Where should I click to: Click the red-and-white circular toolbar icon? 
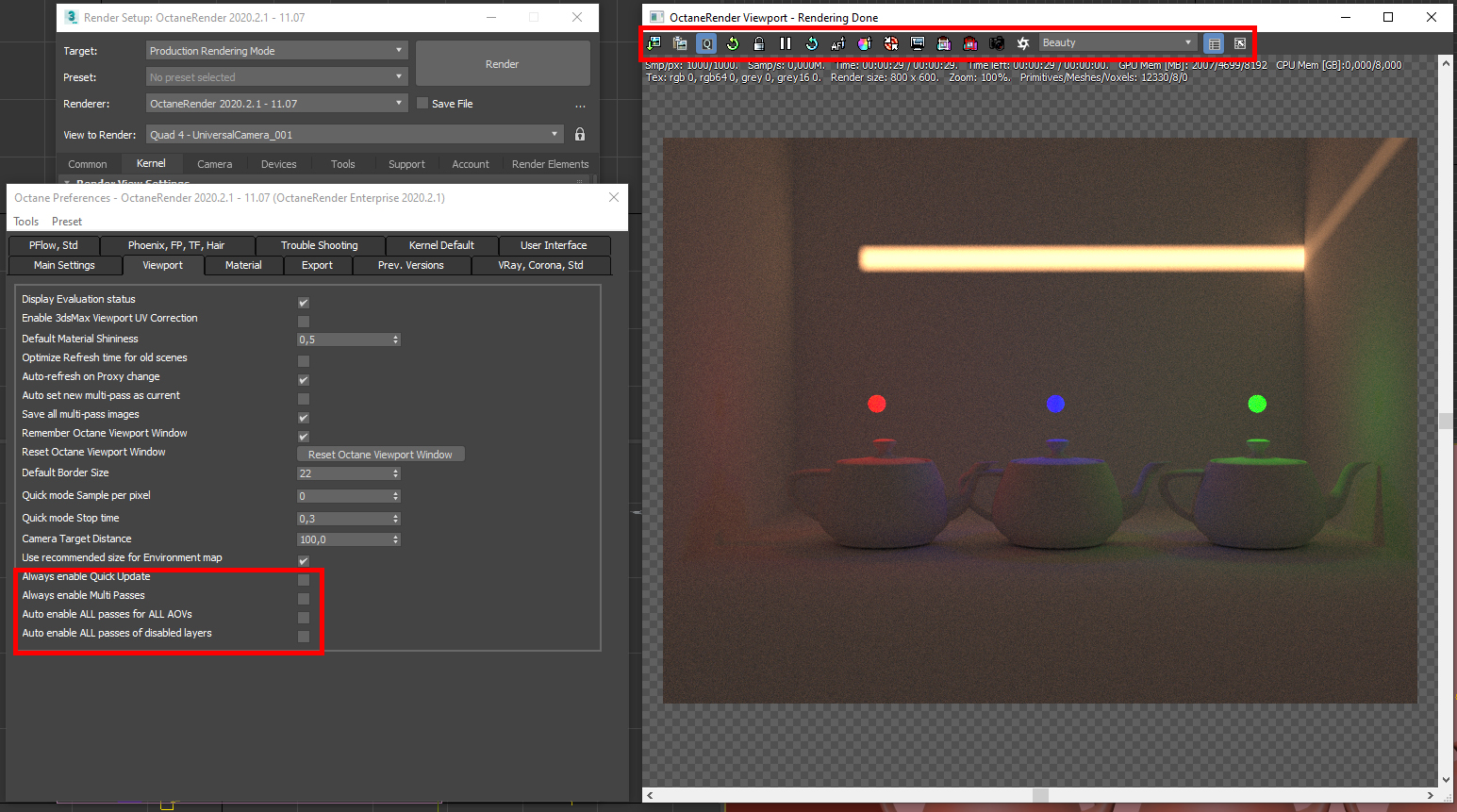click(891, 43)
